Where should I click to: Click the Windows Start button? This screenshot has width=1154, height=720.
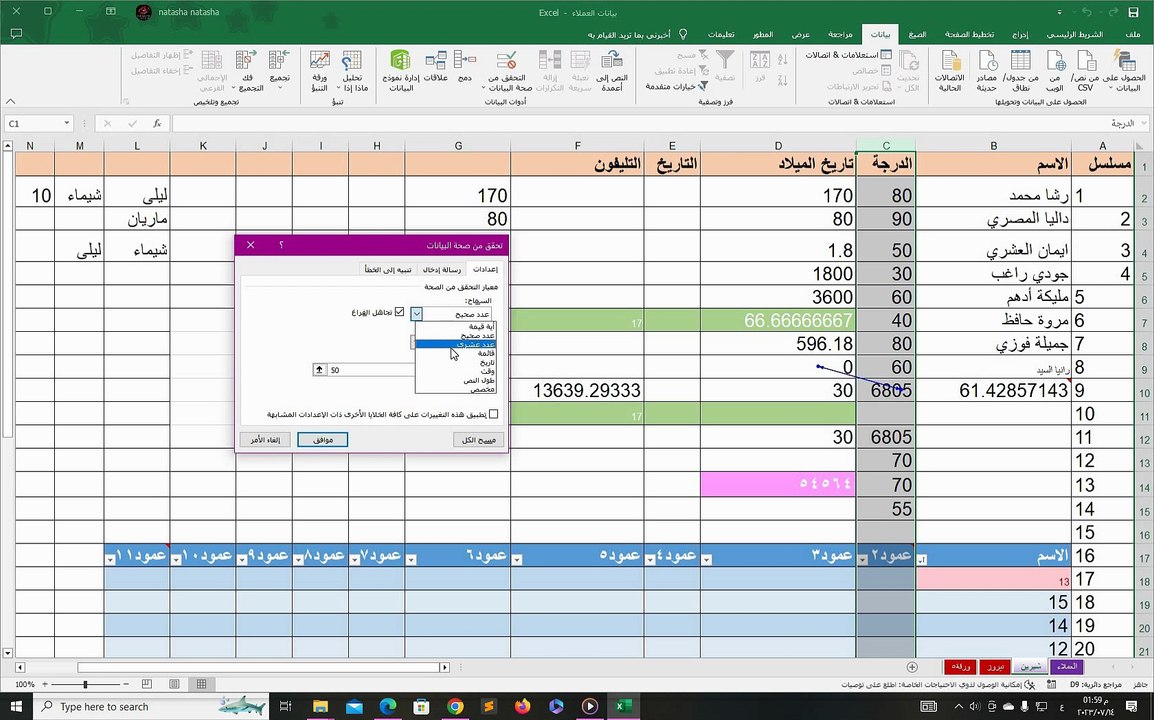15,707
